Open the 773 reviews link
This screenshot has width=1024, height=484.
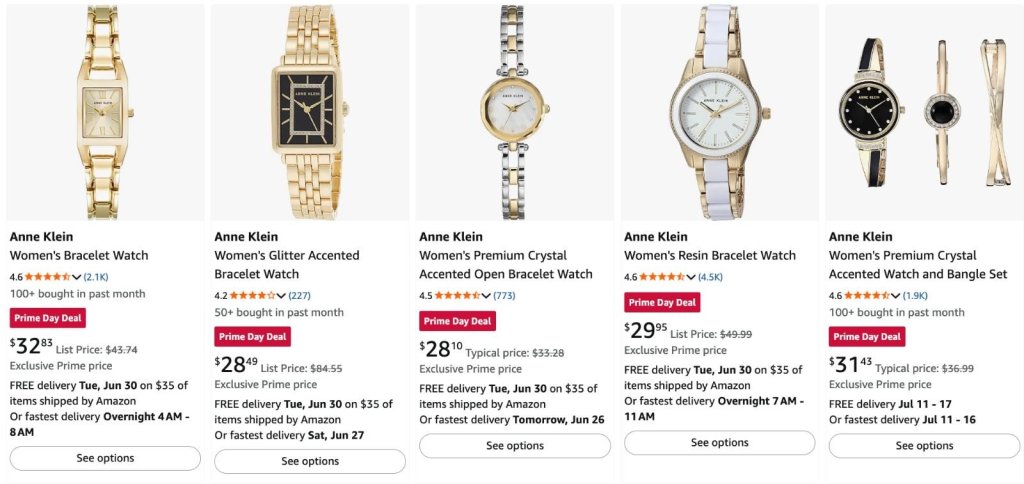pyautogui.click(x=504, y=296)
